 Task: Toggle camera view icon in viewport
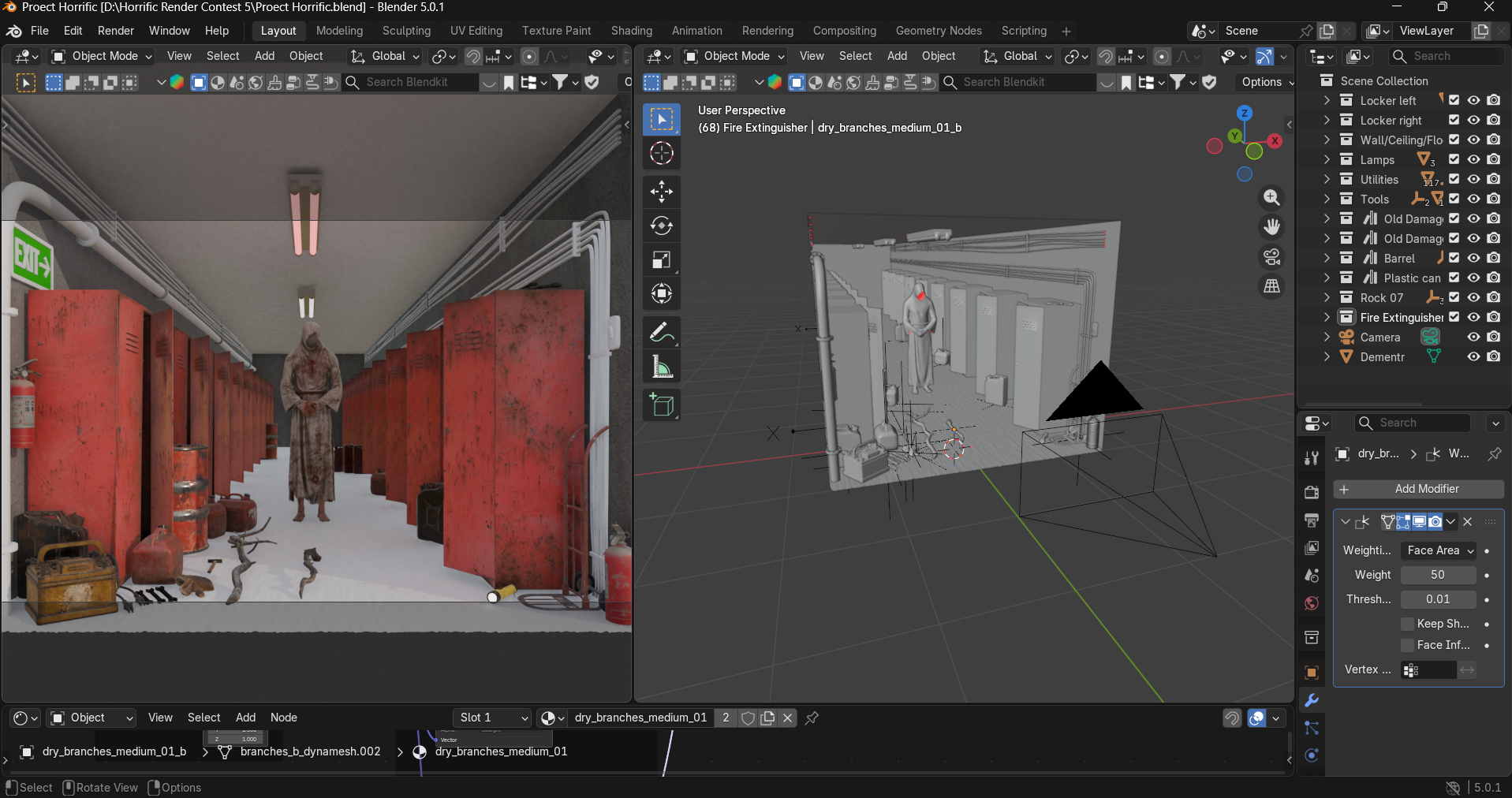pyautogui.click(x=1271, y=257)
